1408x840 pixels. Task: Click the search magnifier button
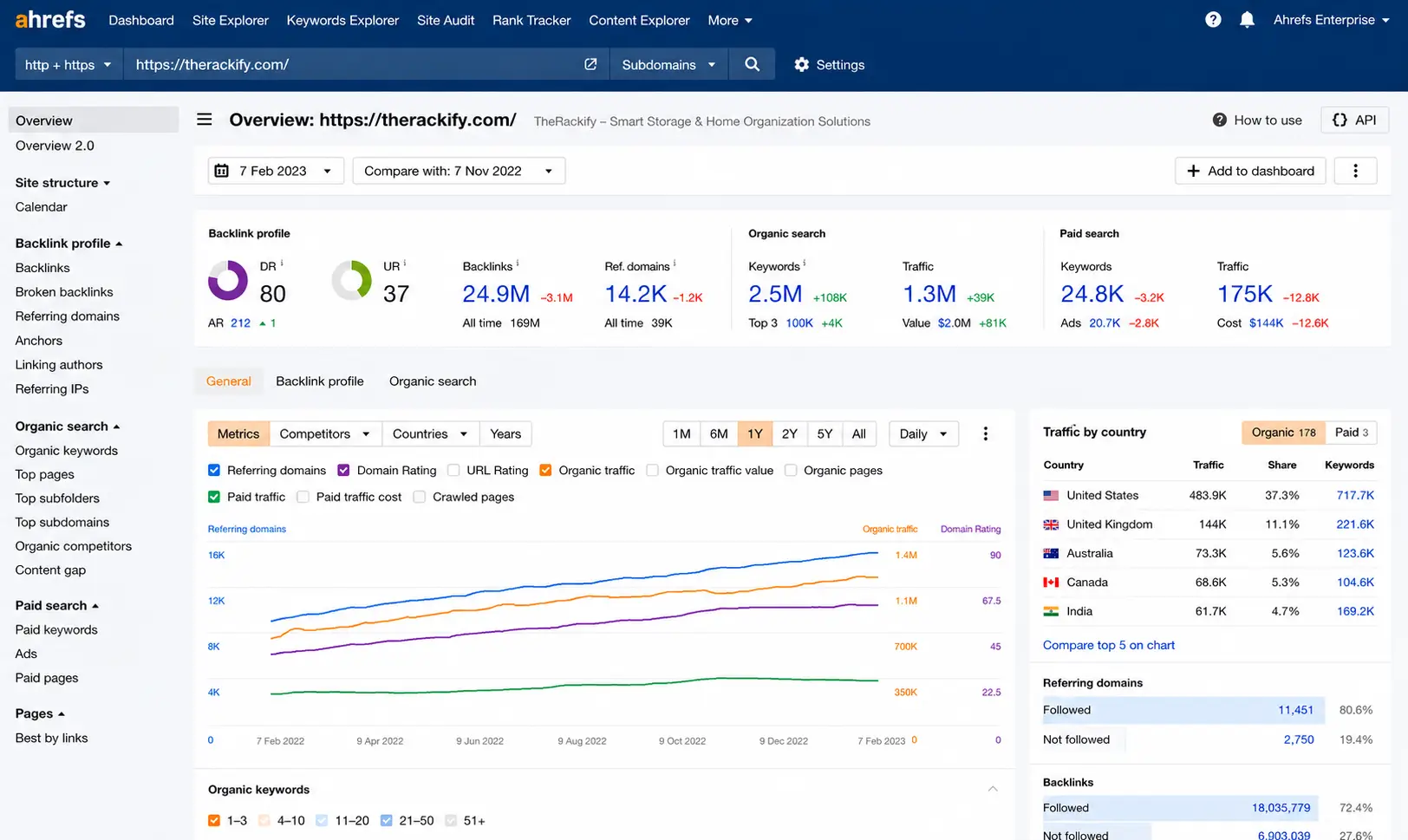(752, 64)
